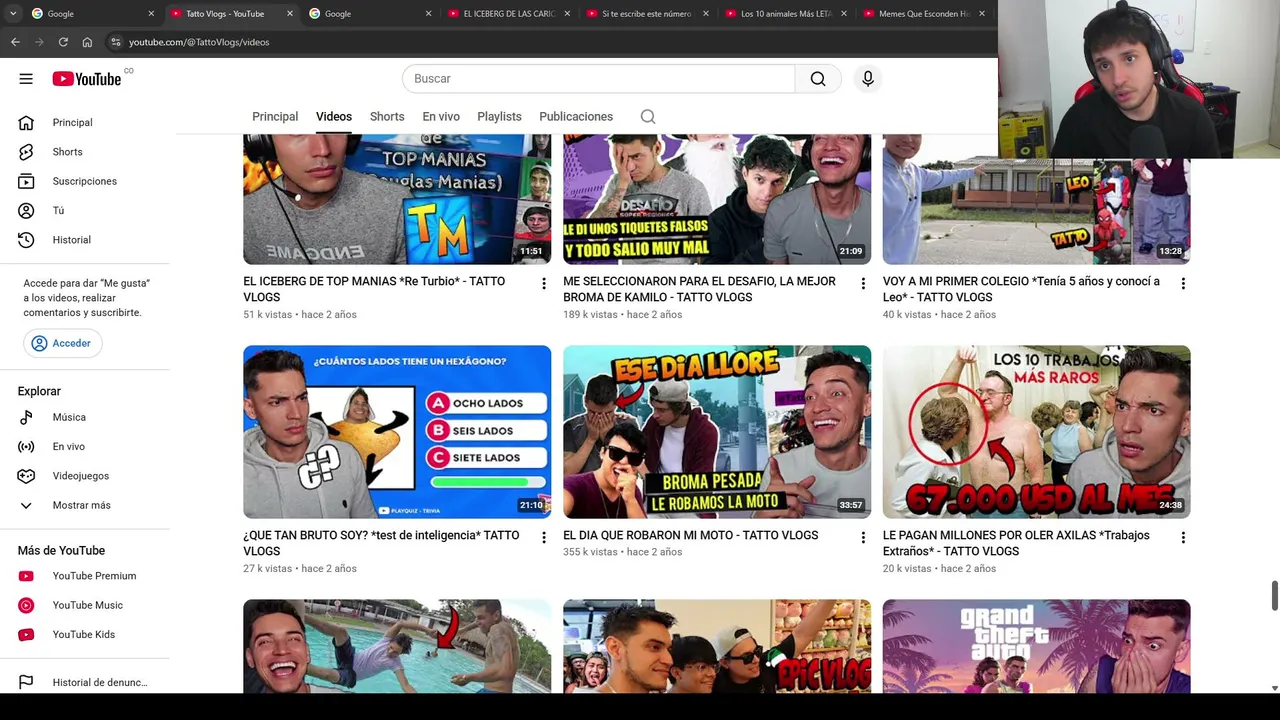Open options menu for VOY A MI PRIMER COLEGIO
The height and width of the screenshot is (720, 1280).
tap(1183, 284)
